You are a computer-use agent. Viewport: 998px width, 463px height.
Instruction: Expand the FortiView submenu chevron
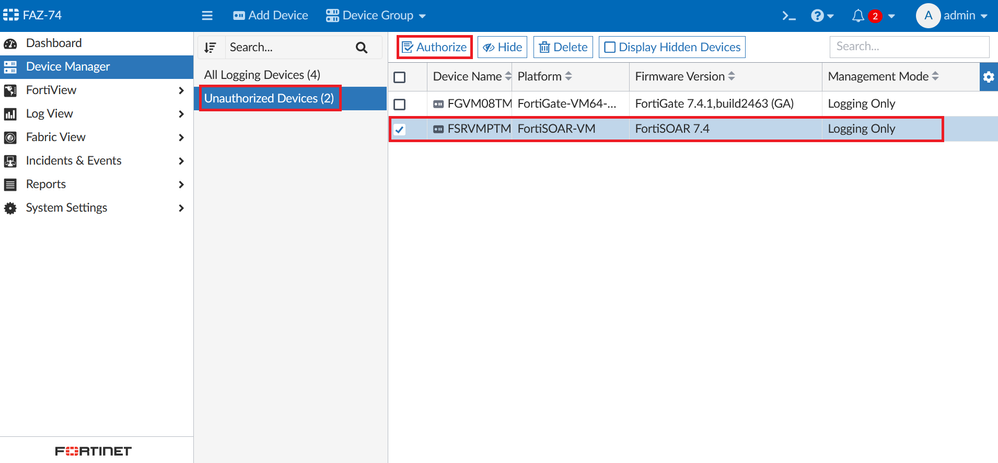(181, 90)
